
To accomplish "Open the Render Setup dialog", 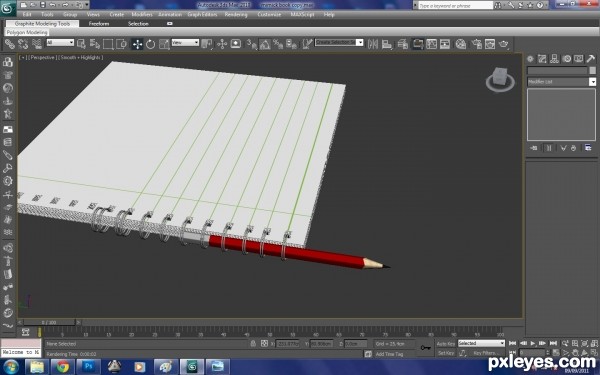I will [476, 44].
